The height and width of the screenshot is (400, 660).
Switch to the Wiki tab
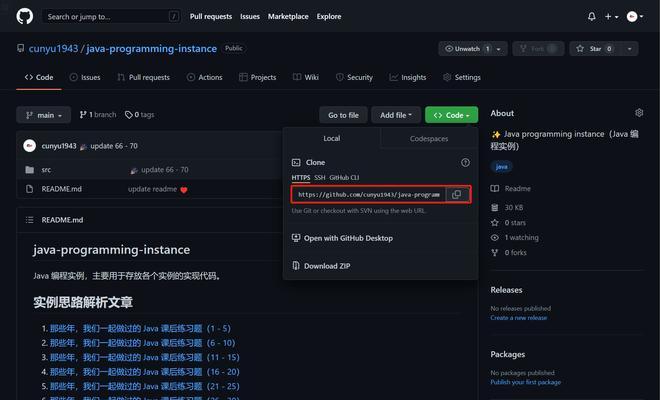(x=306, y=77)
